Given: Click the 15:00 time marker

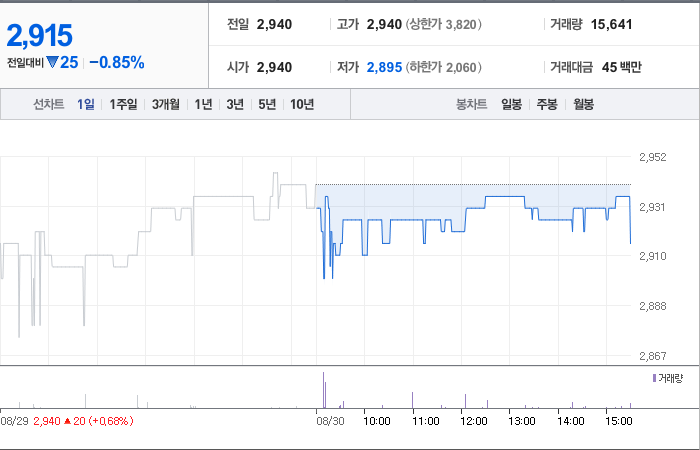Looking at the screenshot, I should click(619, 421).
